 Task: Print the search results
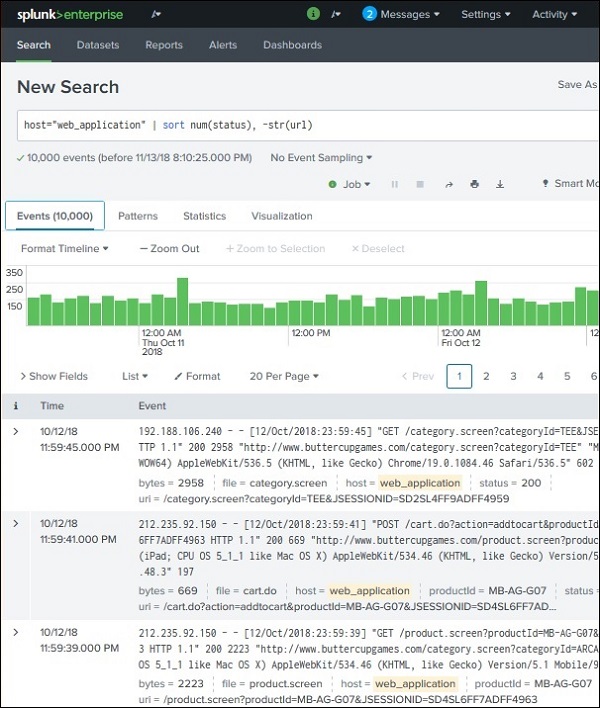pyautogui.click(x=474, y=184)
